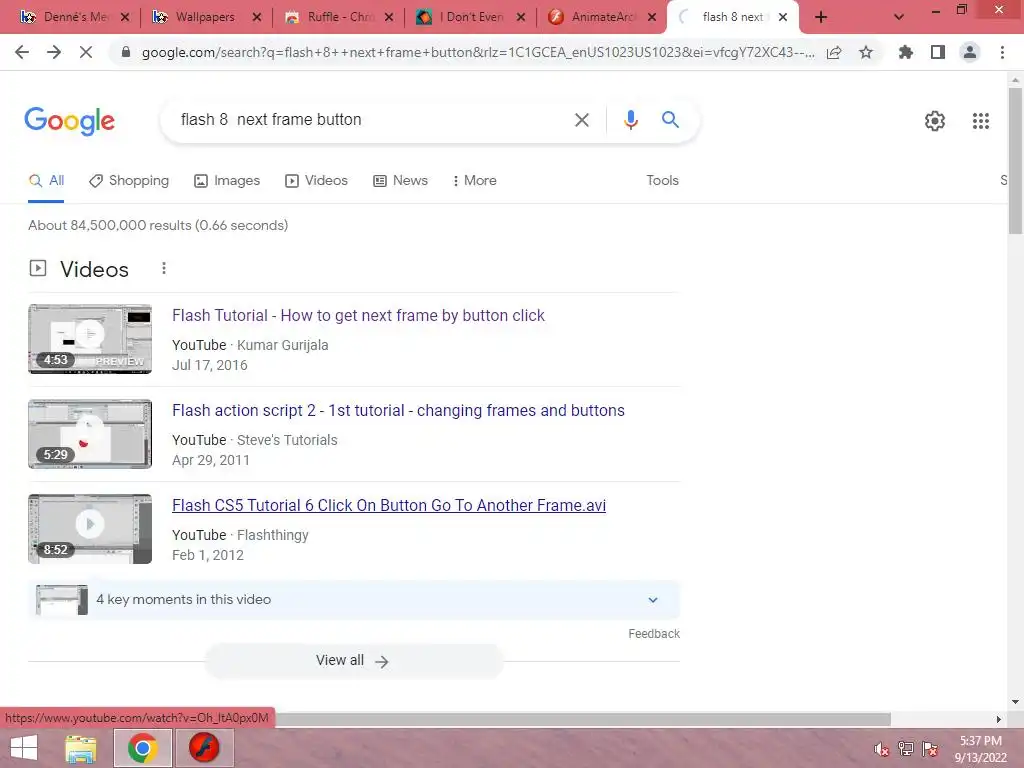
Task: Clear the Google search box with X
Action: click(581, 120)
